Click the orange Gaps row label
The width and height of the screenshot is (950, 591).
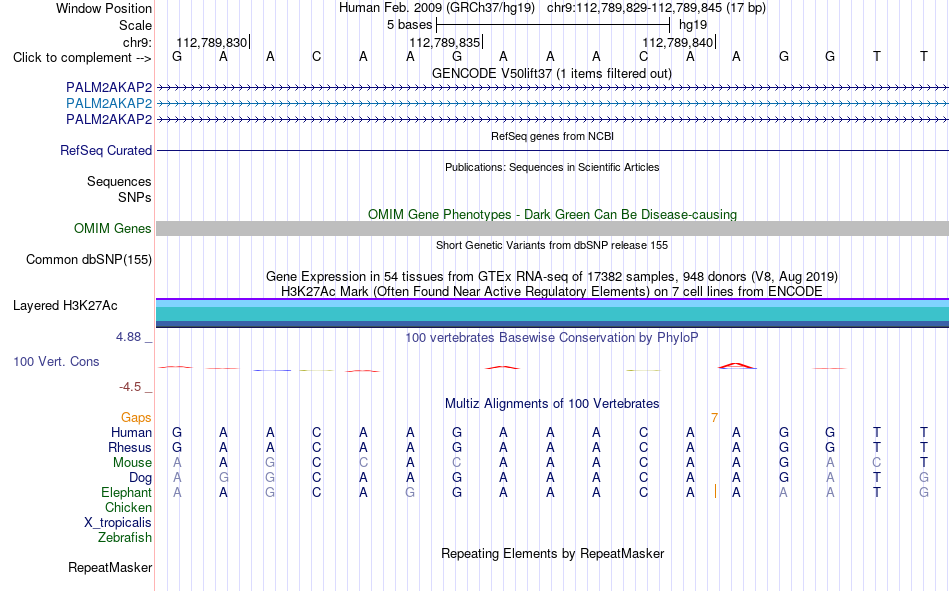[x=136, y=417]
